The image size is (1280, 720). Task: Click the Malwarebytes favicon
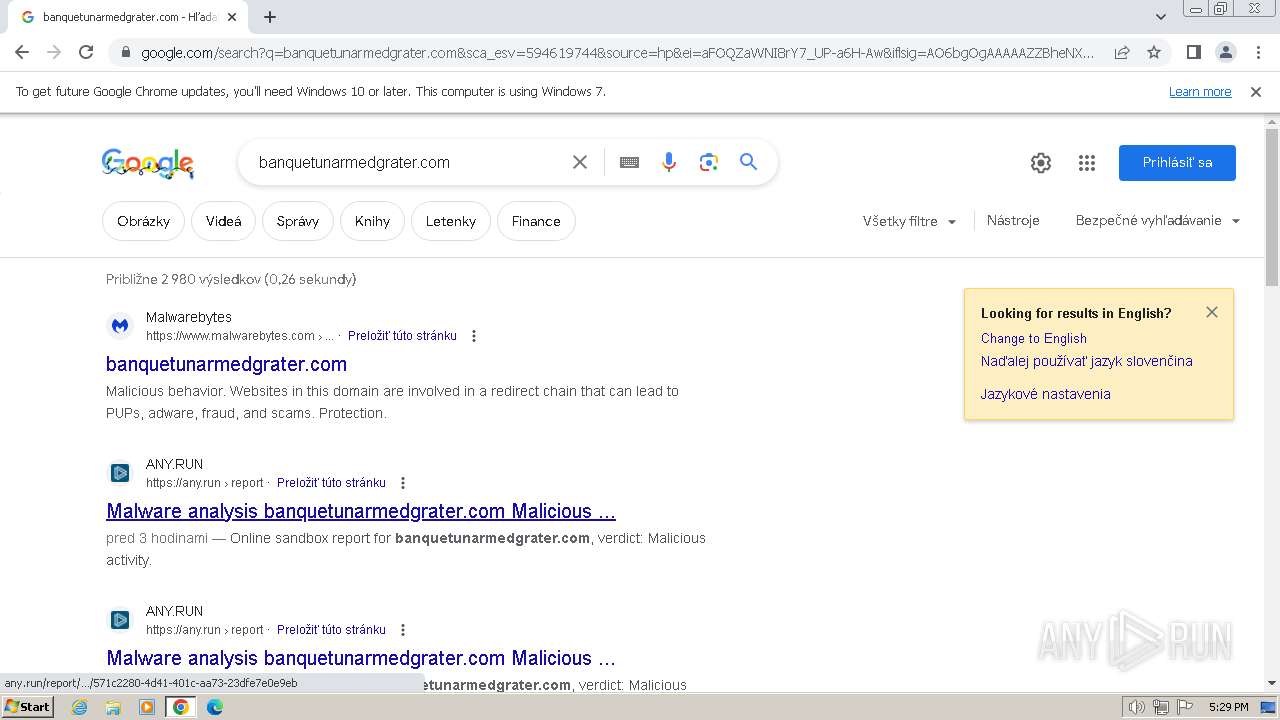pyautogui.click(x=120, y=326)
